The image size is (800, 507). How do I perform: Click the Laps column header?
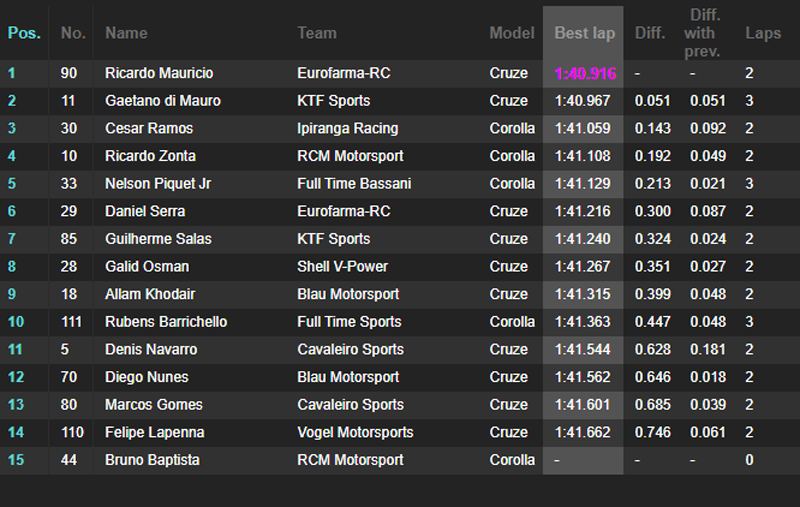(x=763, y=33)
